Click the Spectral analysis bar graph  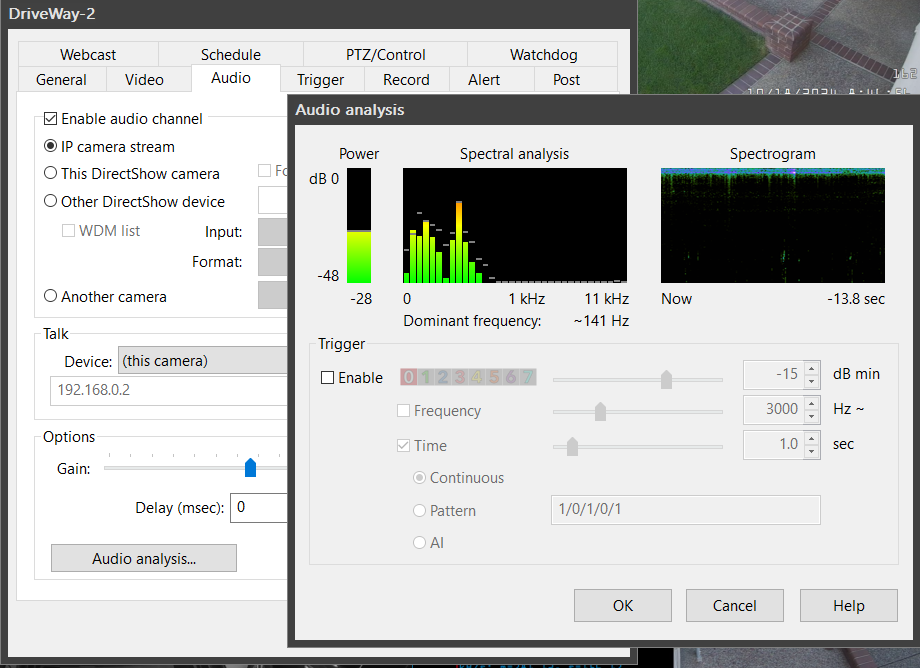tap(514, 226)
